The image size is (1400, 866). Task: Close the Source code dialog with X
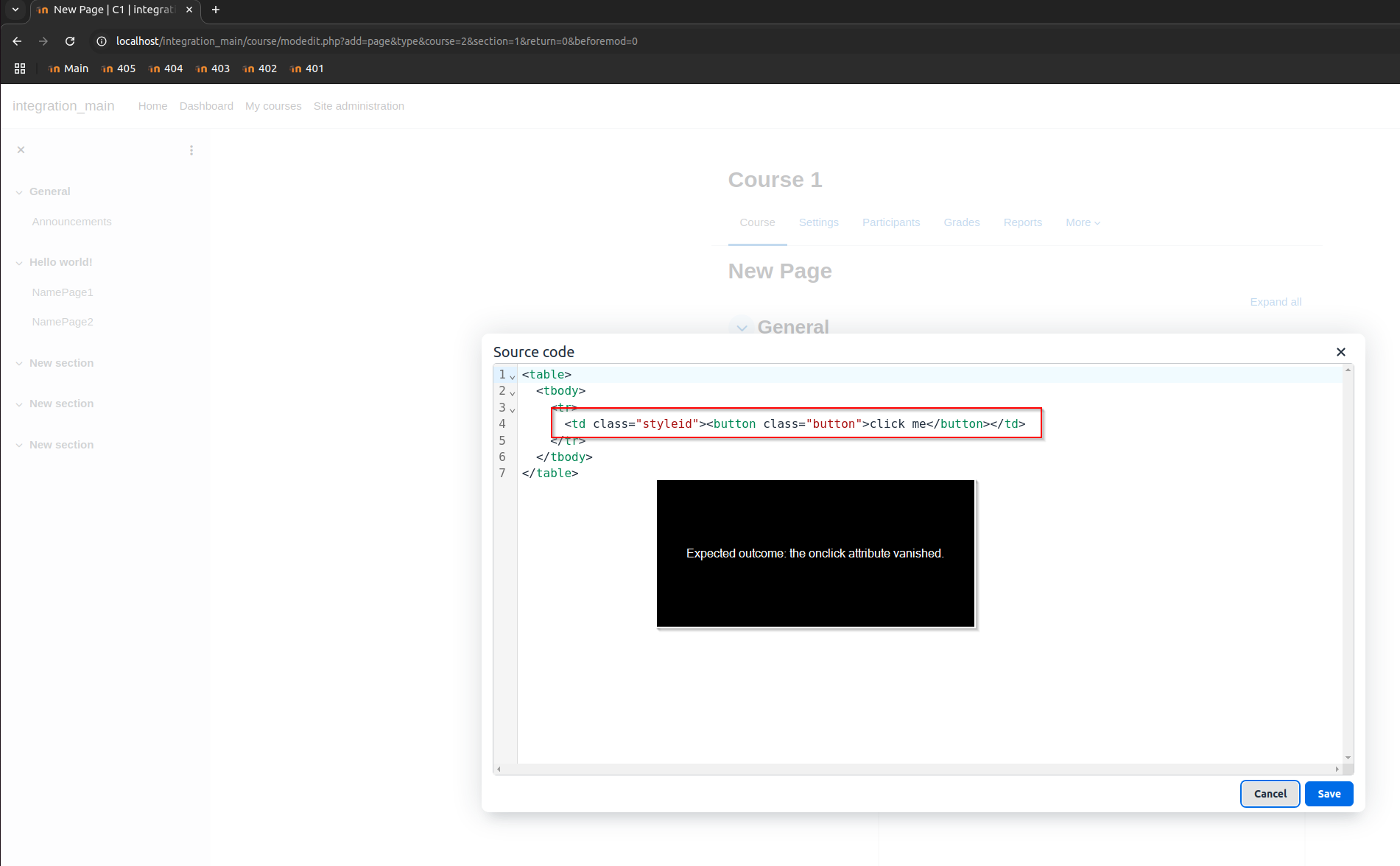[1341, 352]
